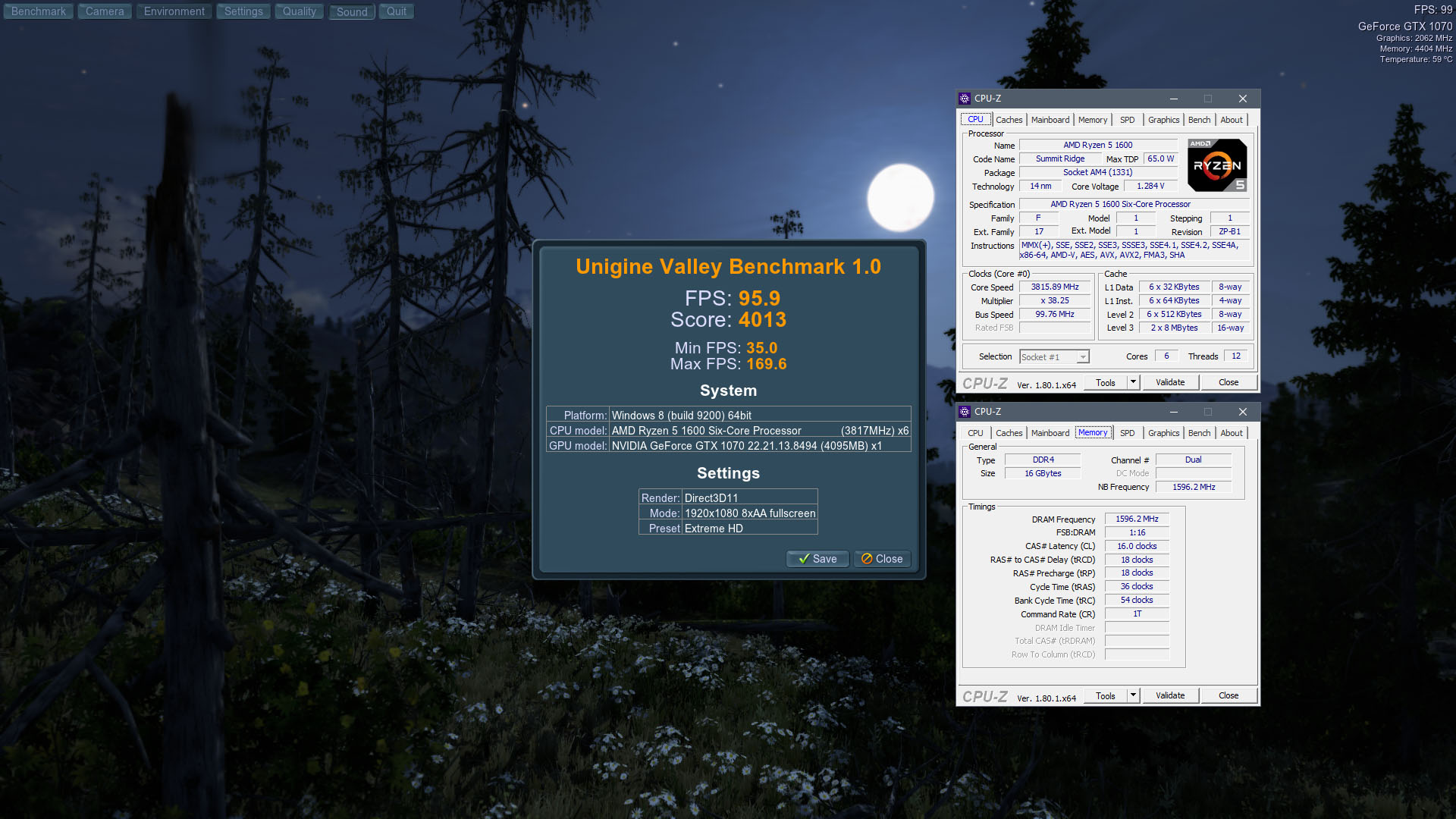Click the CPU-Z app icon in bottom window title bar
The width and height of the screenshot is (1456, 819).
(x=965, y=412)
